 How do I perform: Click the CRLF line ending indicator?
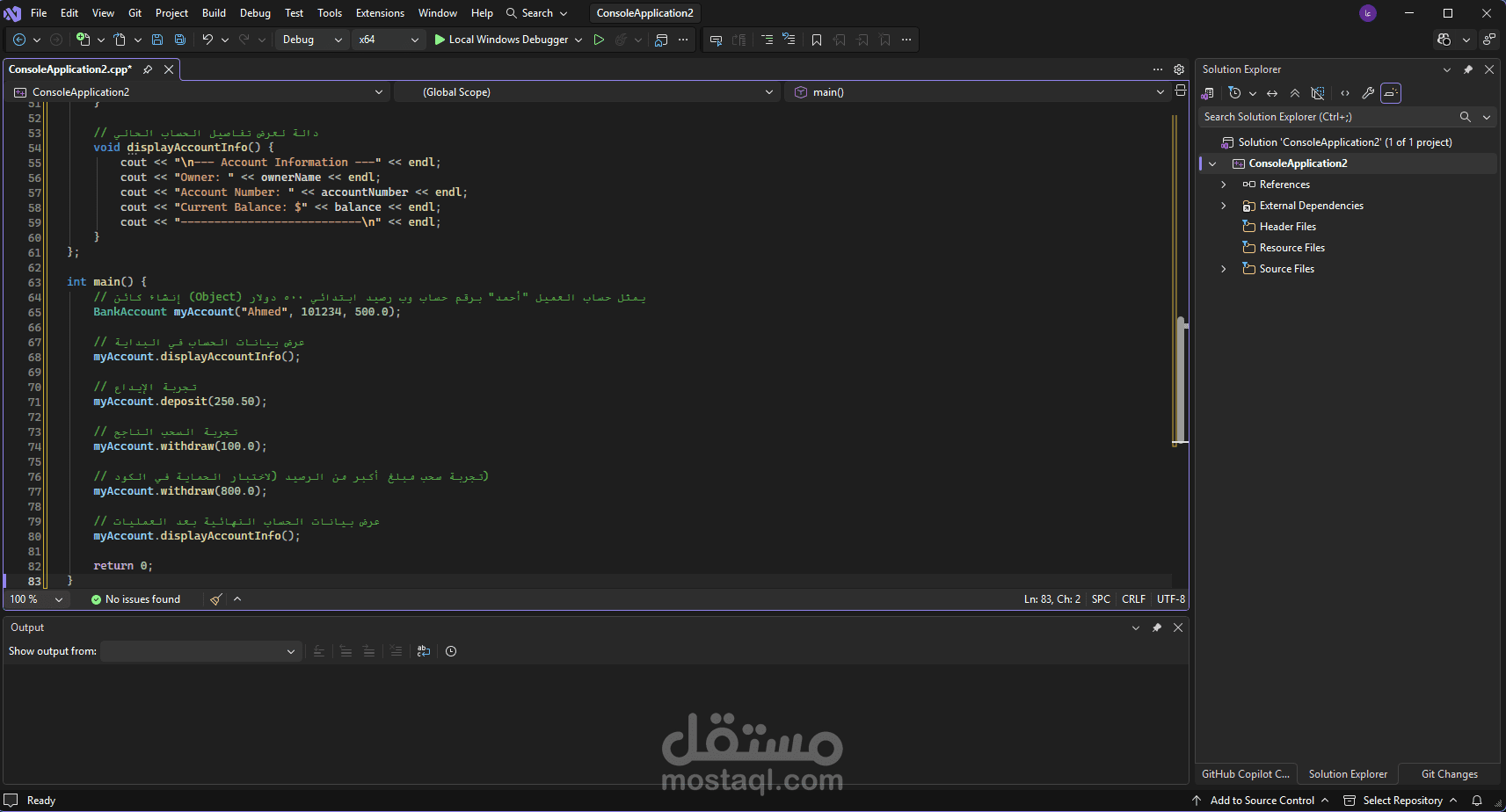(1133, 599)
